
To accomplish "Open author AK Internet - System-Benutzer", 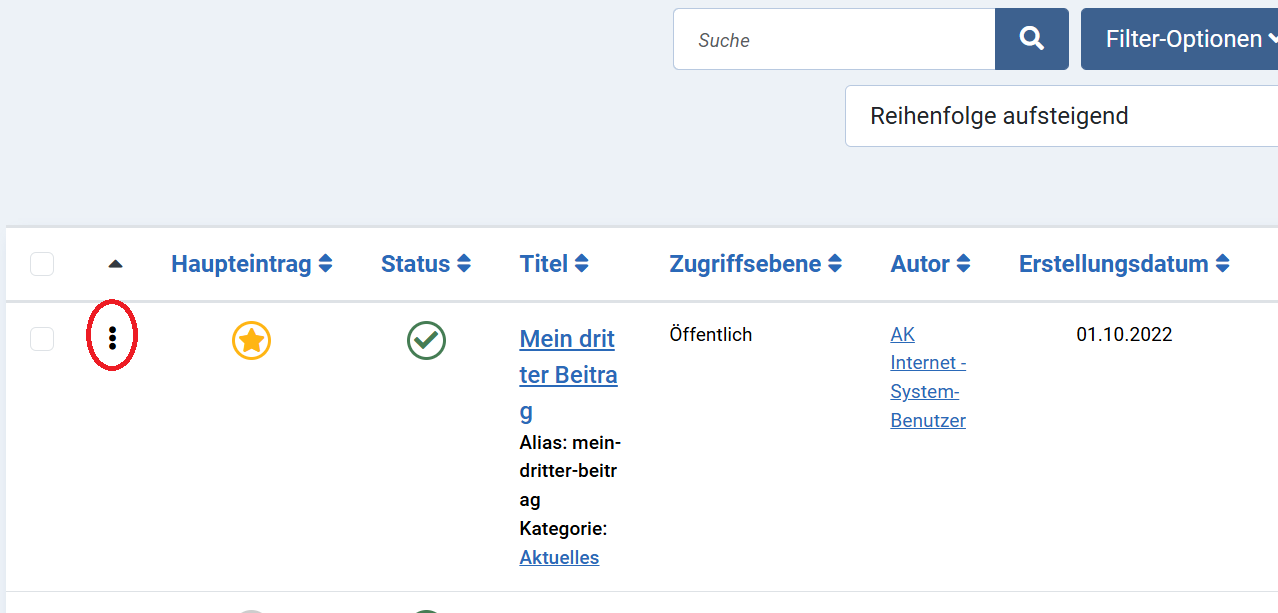I will coord(927,378).
